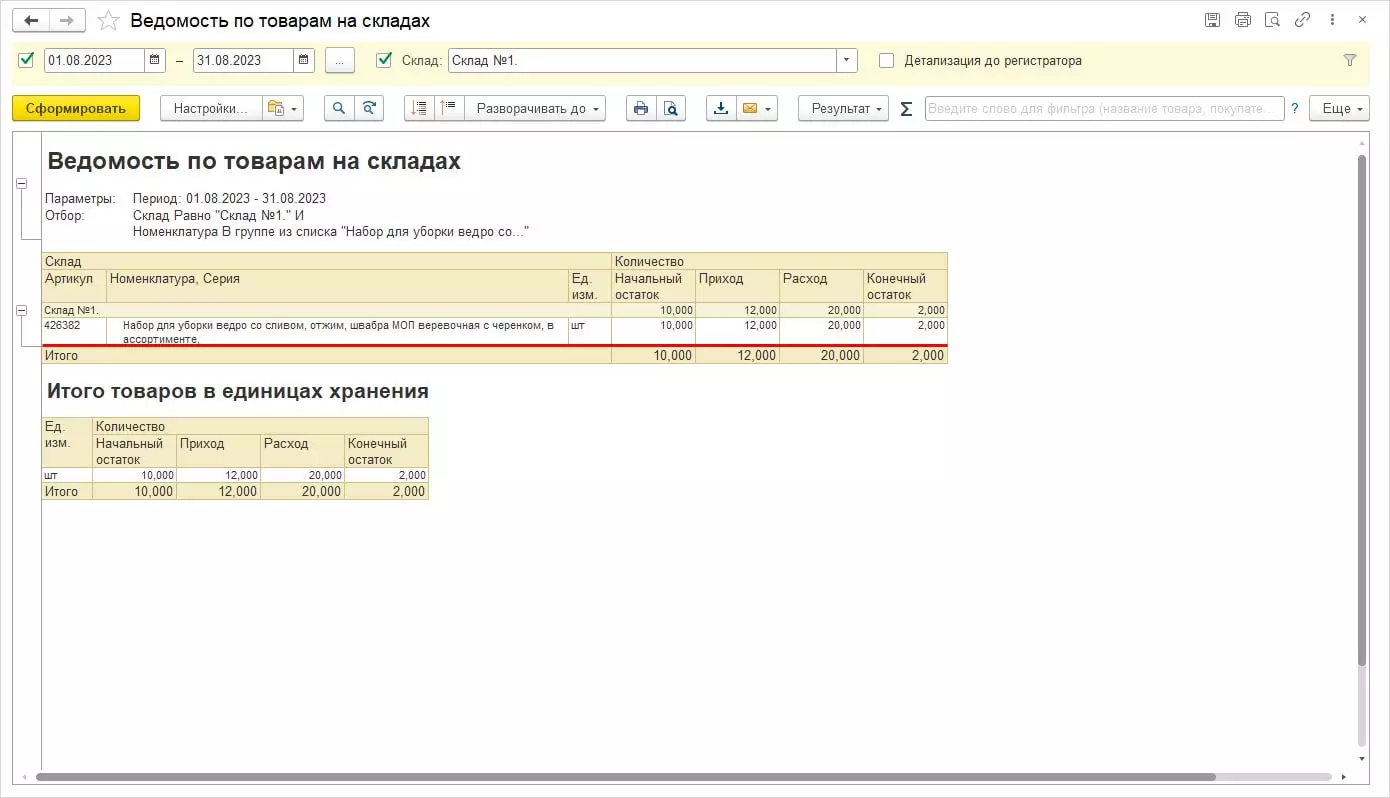
Task: Expand all groups using the second grouping icon
Action: click(x=449, y=108)
